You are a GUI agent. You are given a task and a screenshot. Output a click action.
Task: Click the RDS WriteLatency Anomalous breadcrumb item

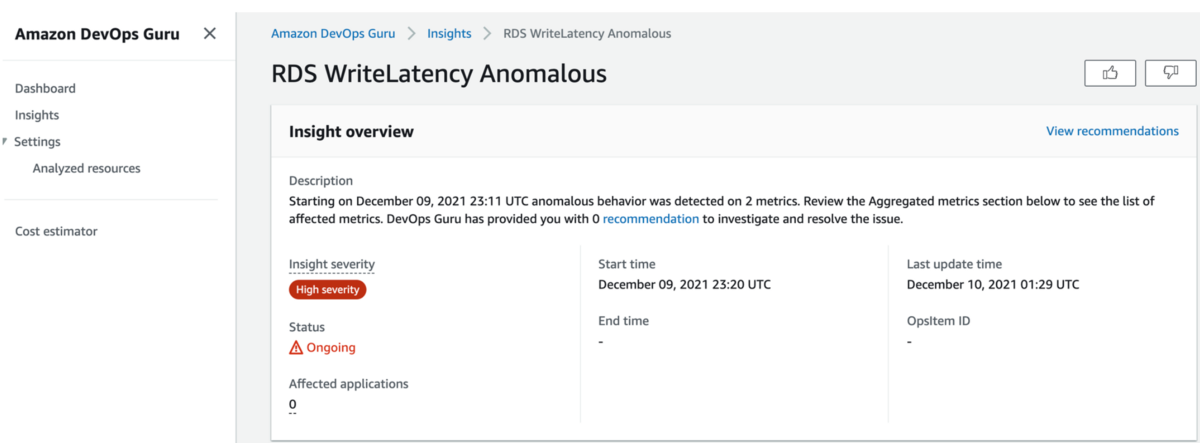(x=586, y=33)
